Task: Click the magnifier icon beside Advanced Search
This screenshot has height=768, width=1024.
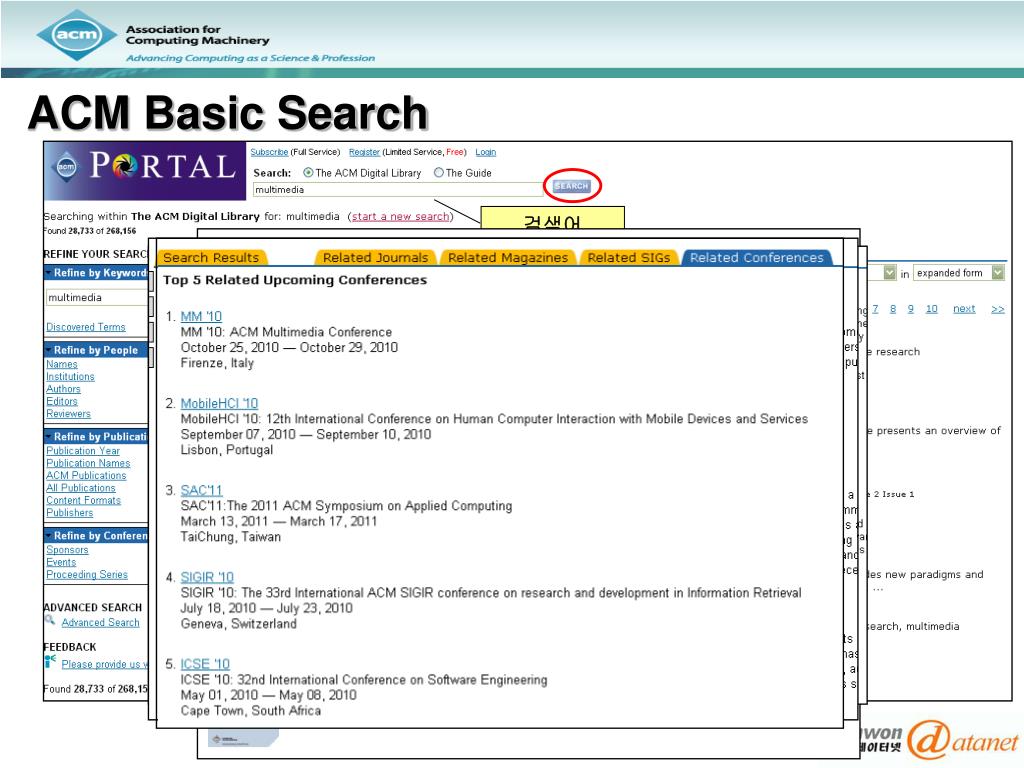Action: pos(50,620)
